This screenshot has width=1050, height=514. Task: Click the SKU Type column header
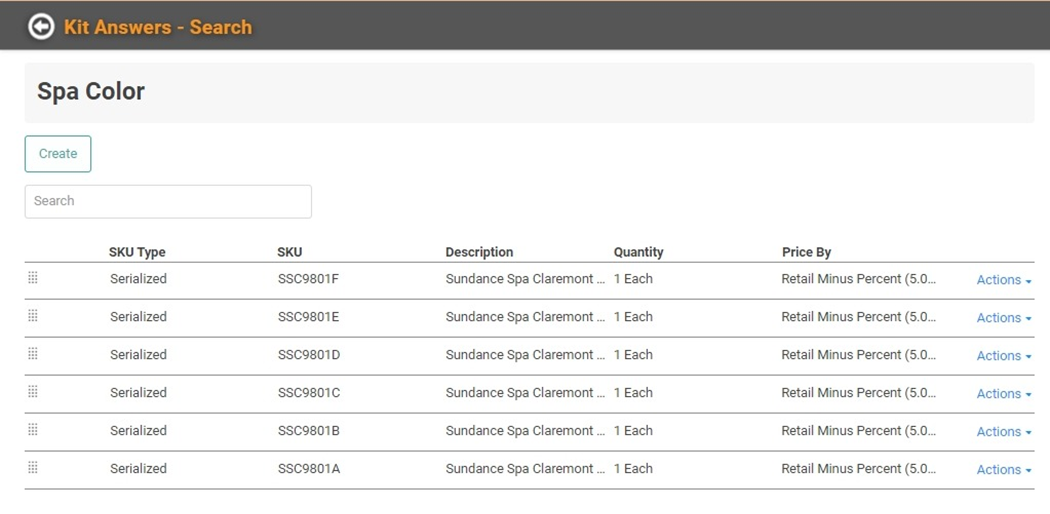(x=137, y=252)
